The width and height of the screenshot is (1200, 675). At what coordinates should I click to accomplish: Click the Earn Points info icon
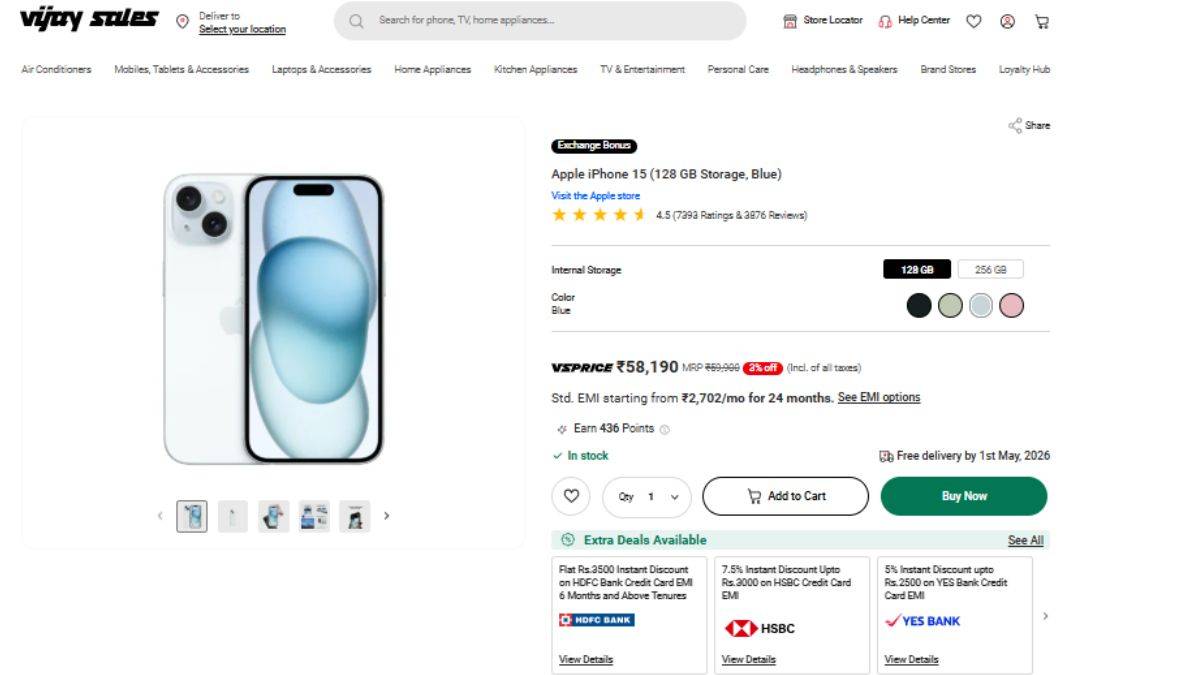point(665,429)
